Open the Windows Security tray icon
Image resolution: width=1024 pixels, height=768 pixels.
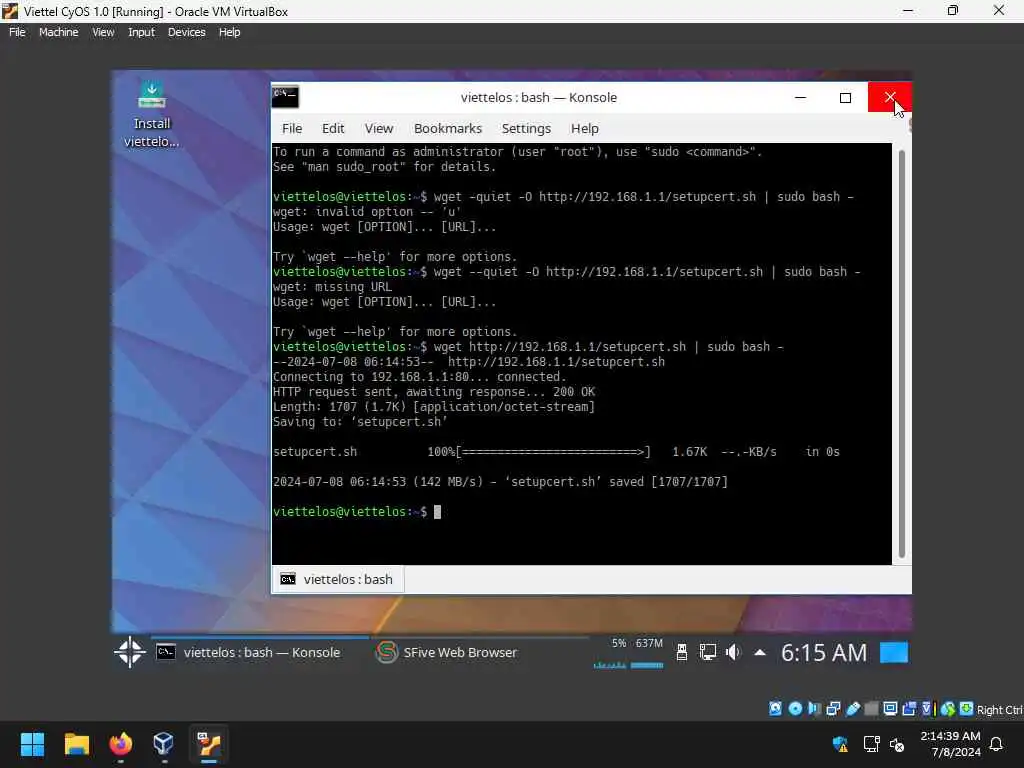pos(840,744)
